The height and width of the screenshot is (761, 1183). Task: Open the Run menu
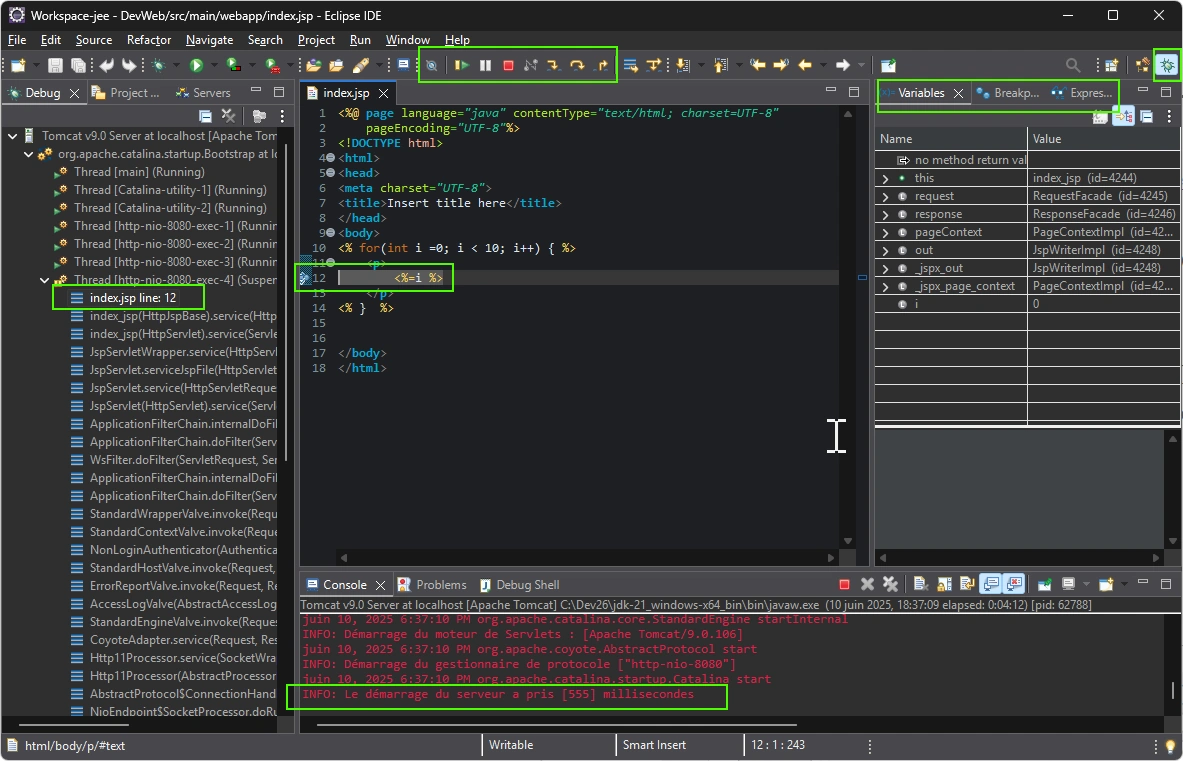coord(360,40)
